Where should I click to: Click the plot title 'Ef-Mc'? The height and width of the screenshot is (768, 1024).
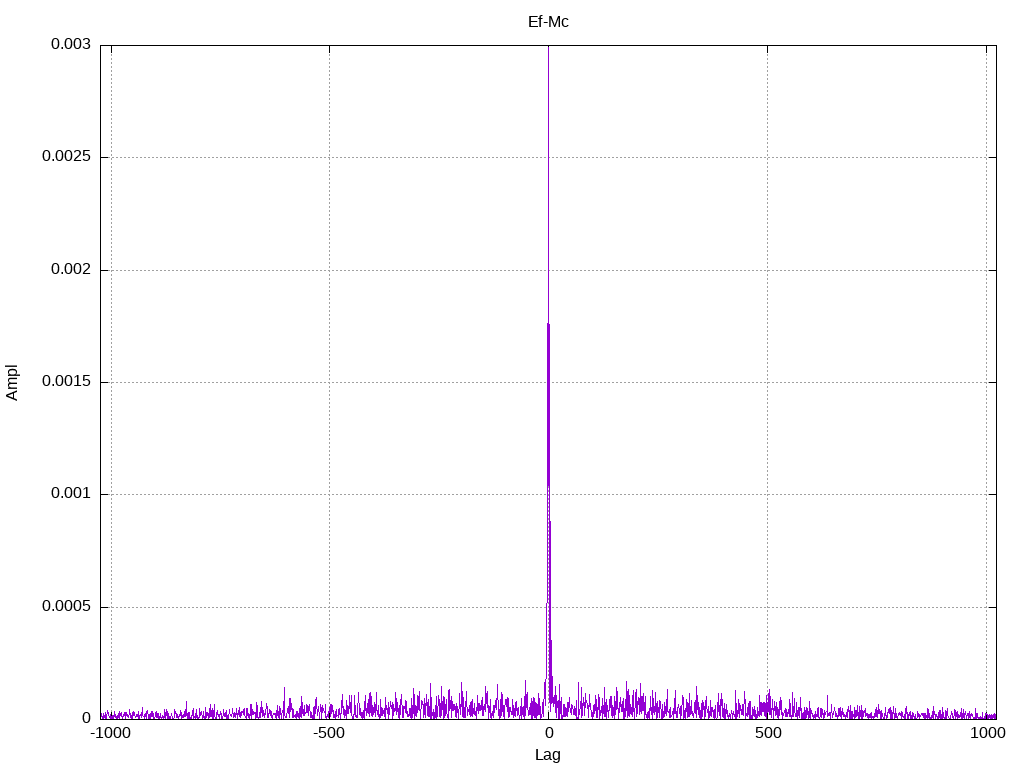[x=548, y=22]
